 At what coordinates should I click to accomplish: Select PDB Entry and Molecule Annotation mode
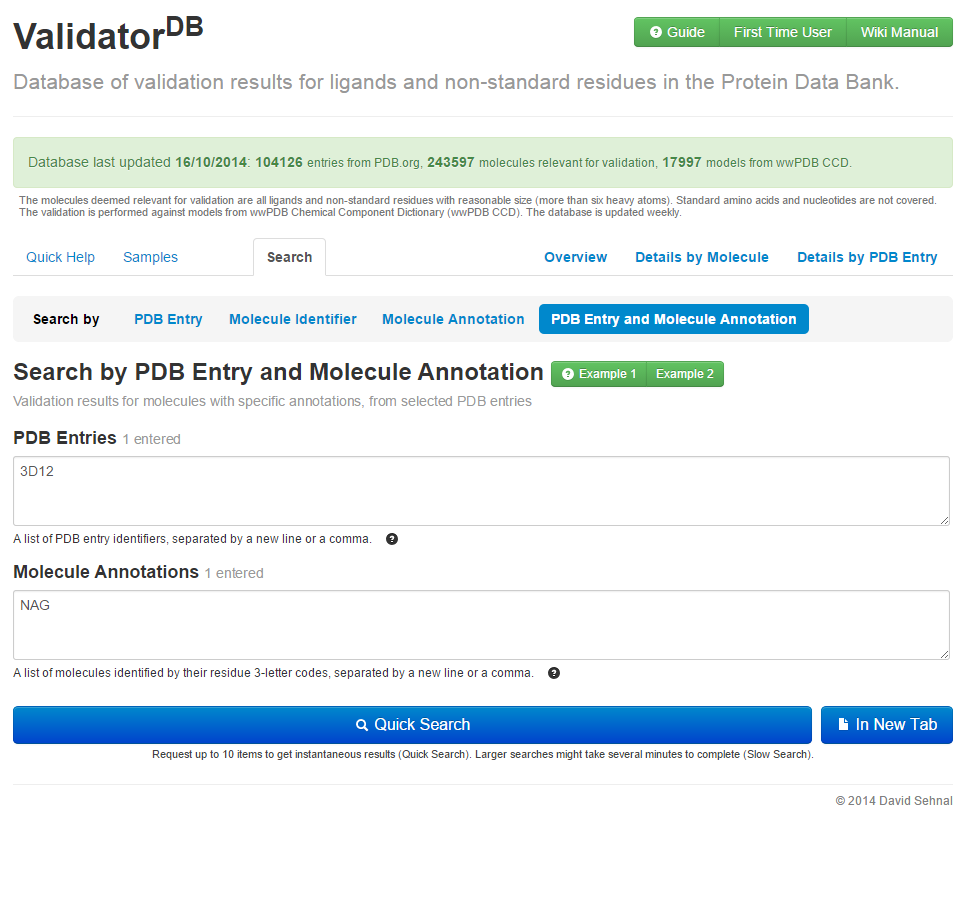(673, 319)
